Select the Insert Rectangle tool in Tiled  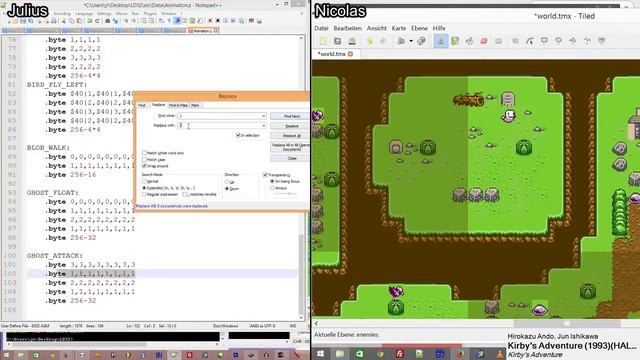(x=544, y=41)
